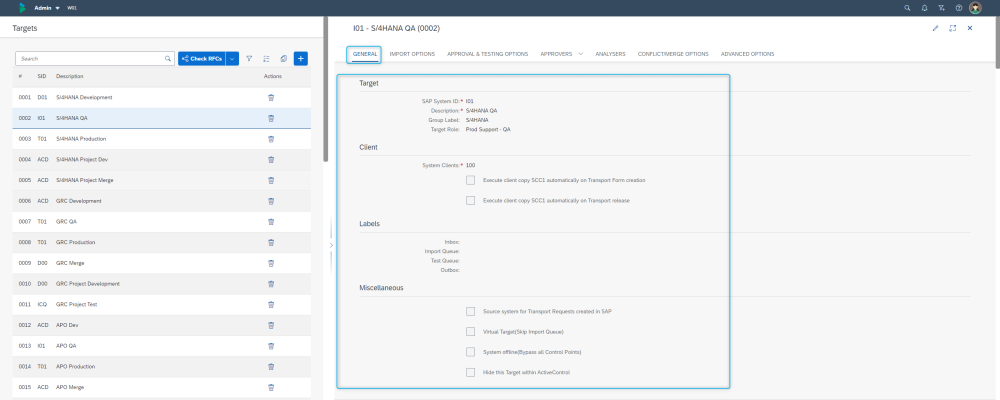Click the Group Label value S/4HANA

[477, 120]
